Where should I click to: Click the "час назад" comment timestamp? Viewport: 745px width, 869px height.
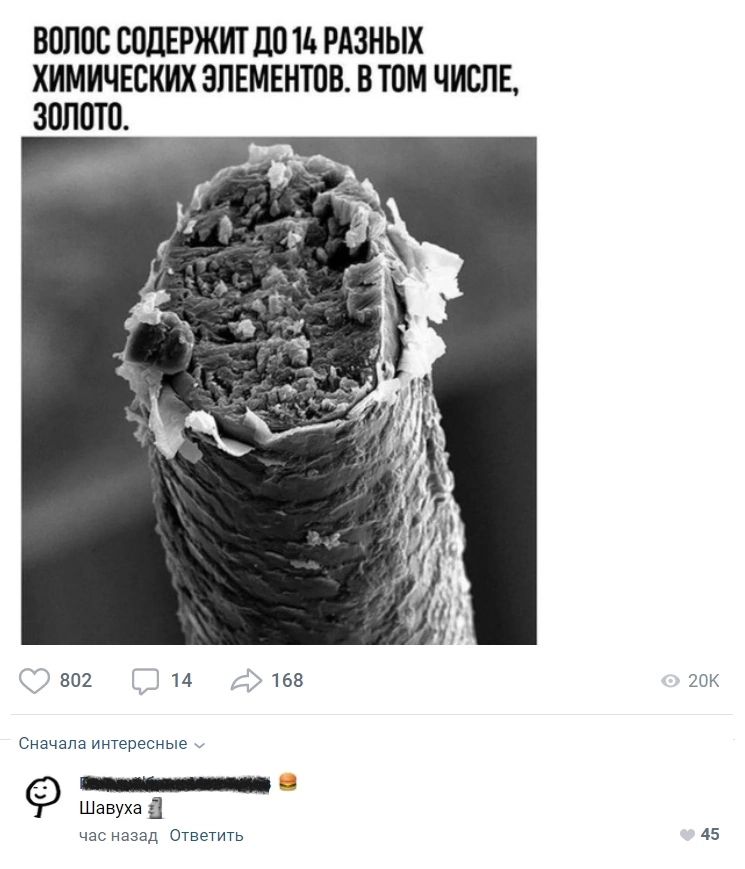pyautogui.click(x=118, y=835)
